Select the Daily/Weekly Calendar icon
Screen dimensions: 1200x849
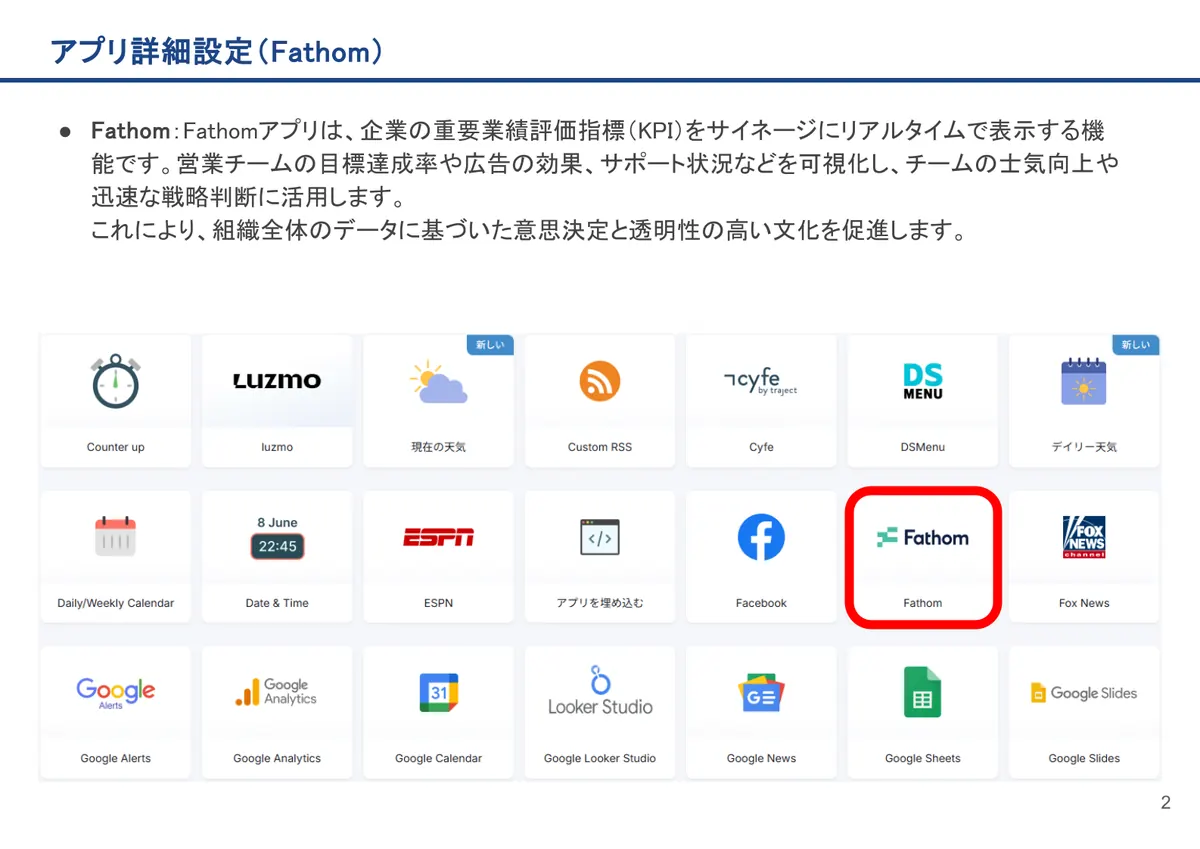(115, 537)
